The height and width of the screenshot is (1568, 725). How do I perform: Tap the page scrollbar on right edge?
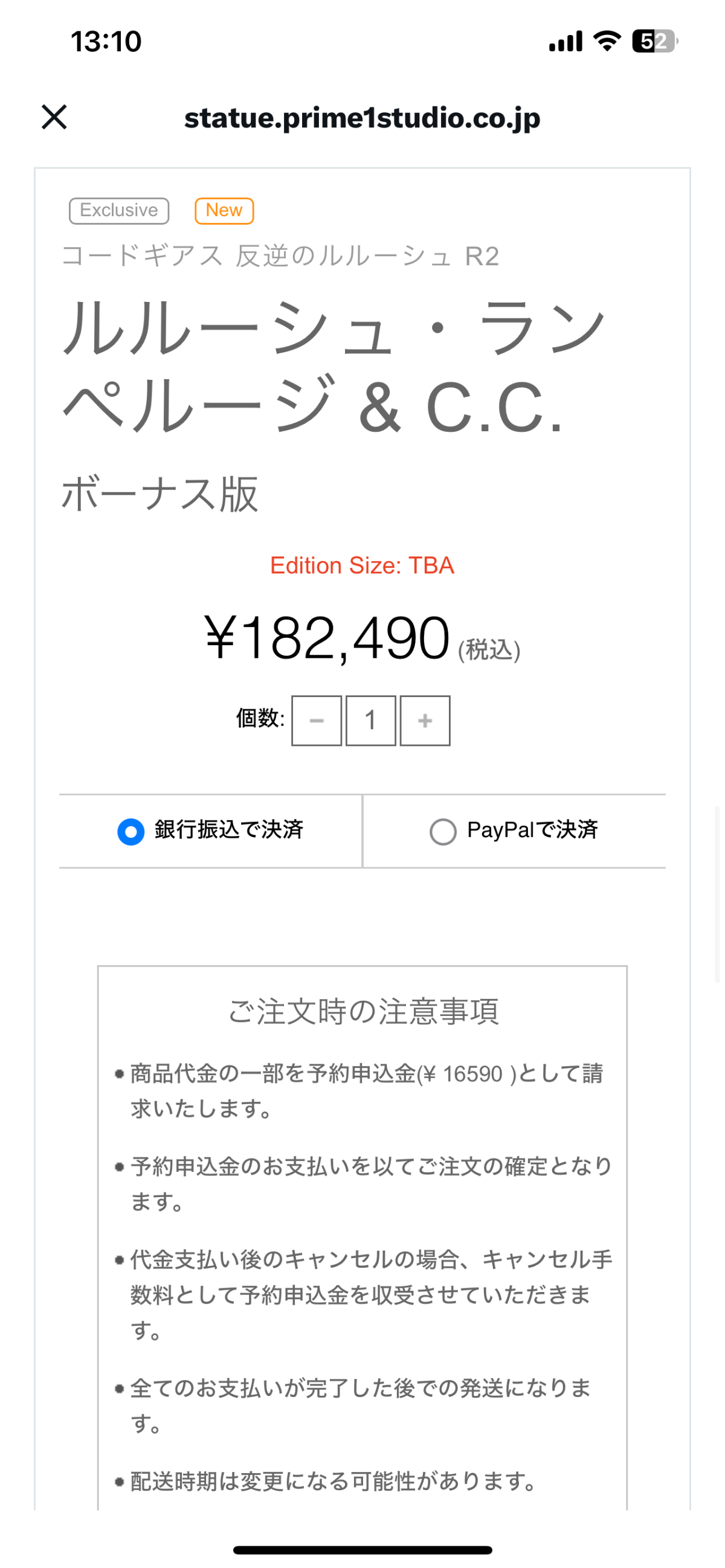click(x=717, y=893)
